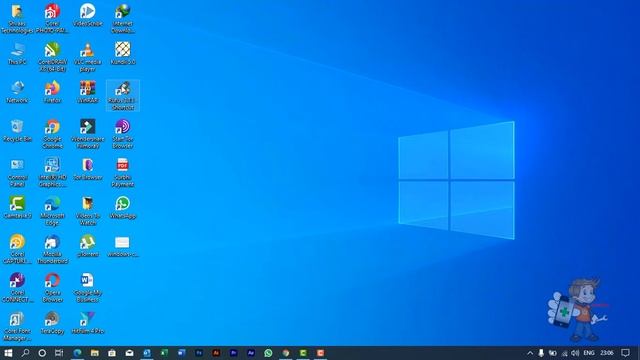Open Microsoft Store from the taskbar

(x=112, y=353)
